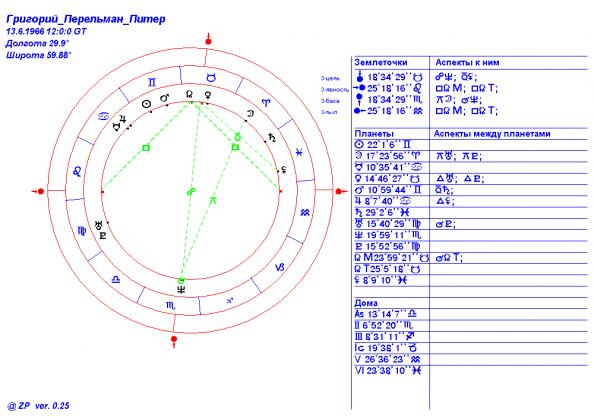Click the Capricorn sign on the zodiac ring

(280, 267)
